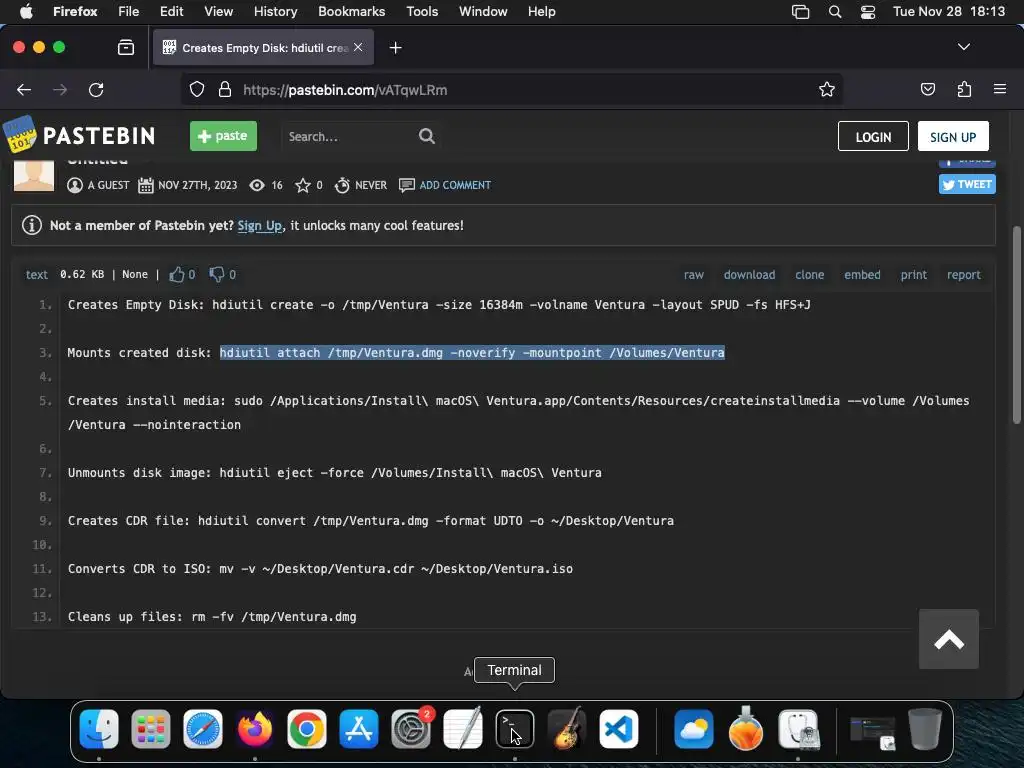Screen dimensions: 1024x768
Task: Click the clone paste link
Action: tap(809, 275)
